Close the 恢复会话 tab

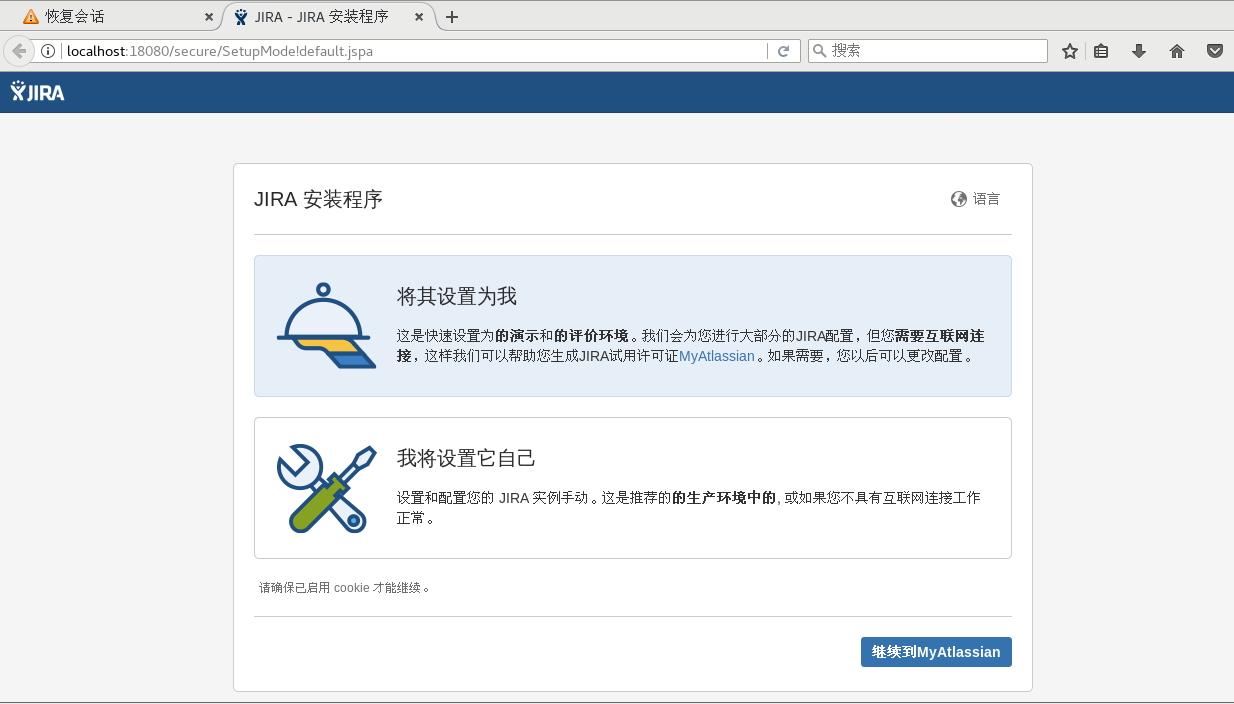(209, 17)
